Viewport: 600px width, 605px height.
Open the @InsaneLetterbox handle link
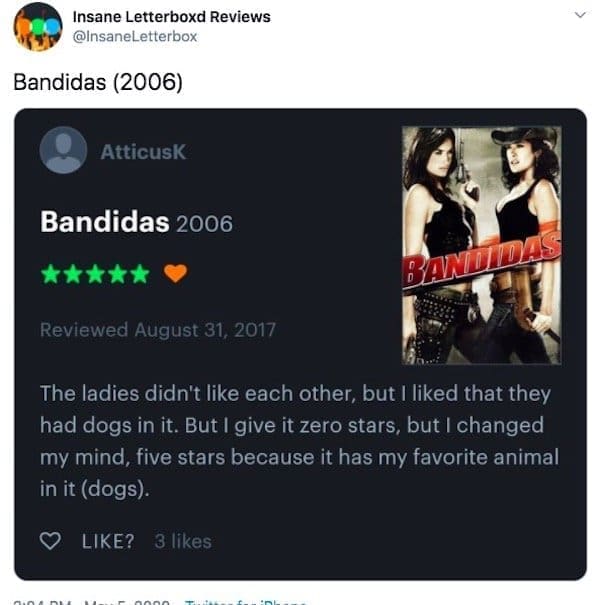[x=135, y=37]
